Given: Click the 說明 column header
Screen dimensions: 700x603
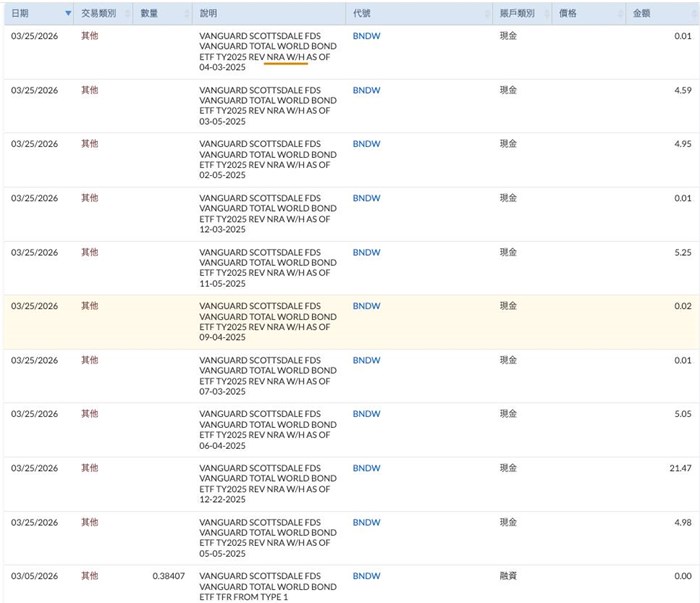Looking at the screenshot, I should (209, 14).
